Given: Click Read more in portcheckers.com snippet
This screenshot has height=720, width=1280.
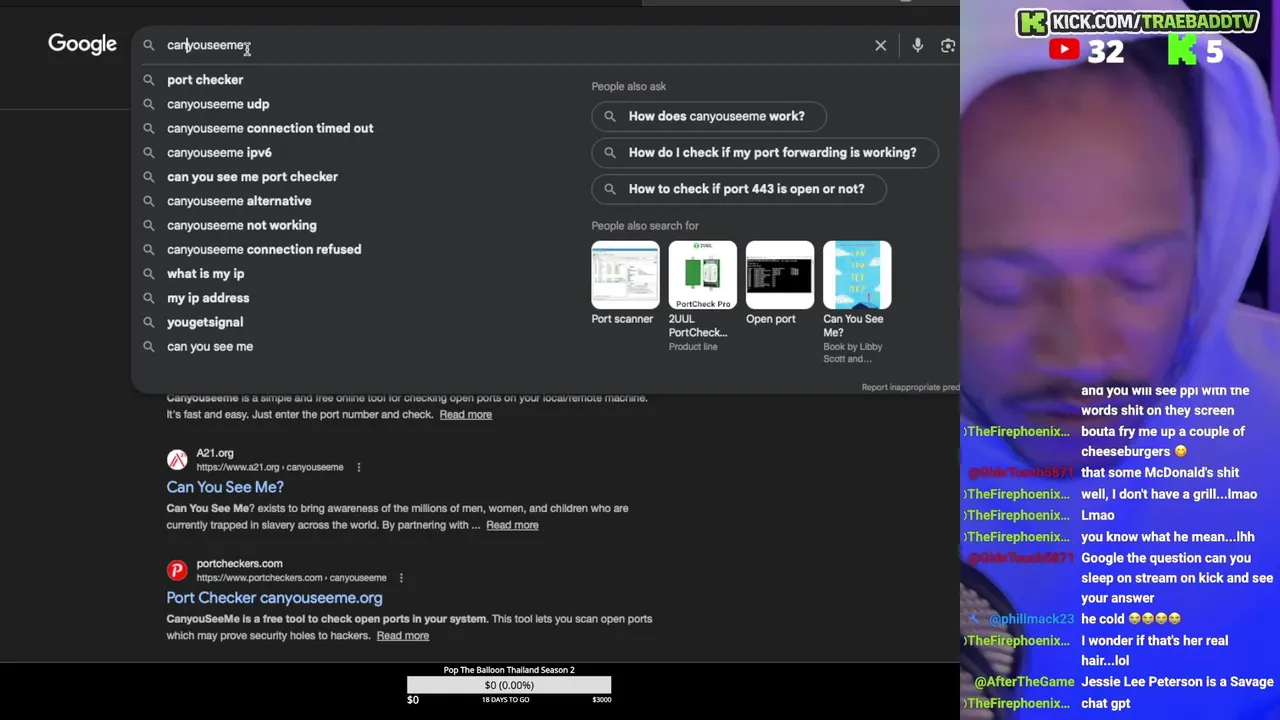Looking at the screenshot, I should [403, 636].
